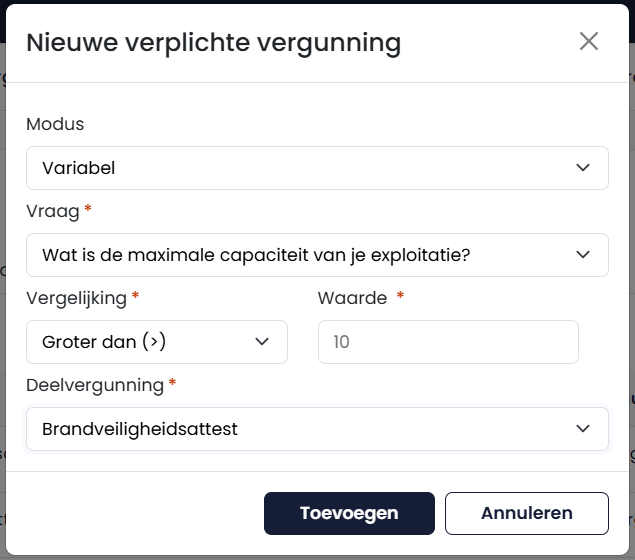Open the Modus dropdown showing Variabel
This screenshot has height=560, width=635.
click(x=317, y=168)
